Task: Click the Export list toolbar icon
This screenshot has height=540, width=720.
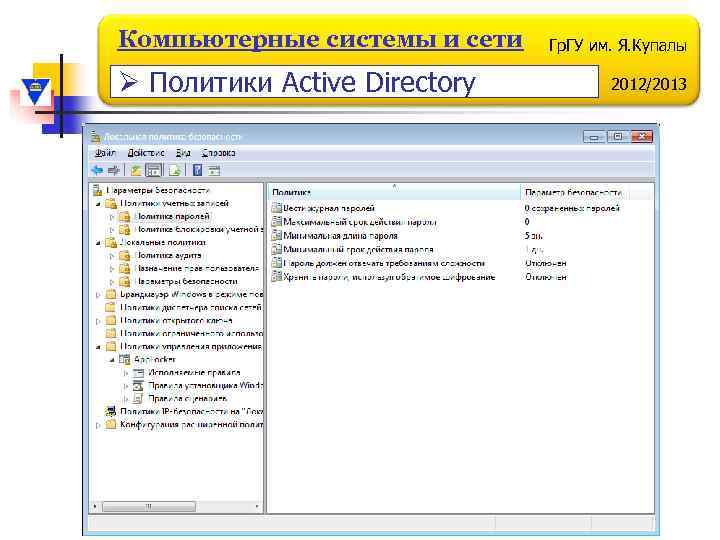Action: click(x=174, y=171)
